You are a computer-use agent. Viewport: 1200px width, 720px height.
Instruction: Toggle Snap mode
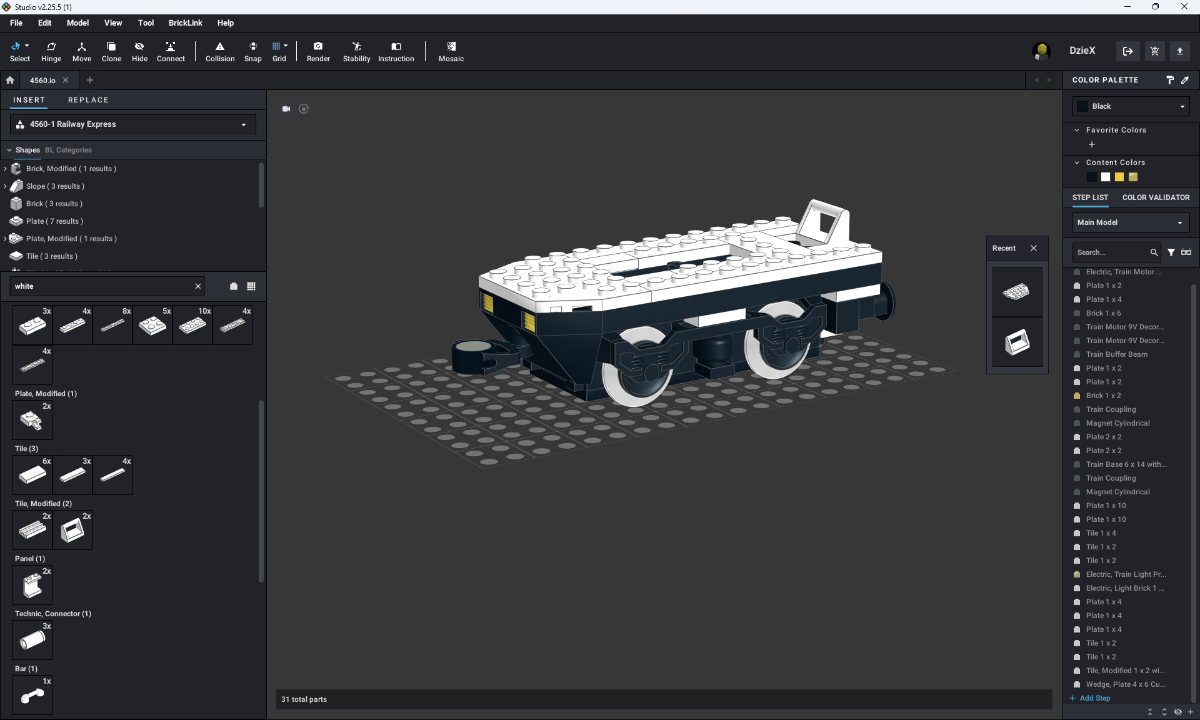click(253, 51)
